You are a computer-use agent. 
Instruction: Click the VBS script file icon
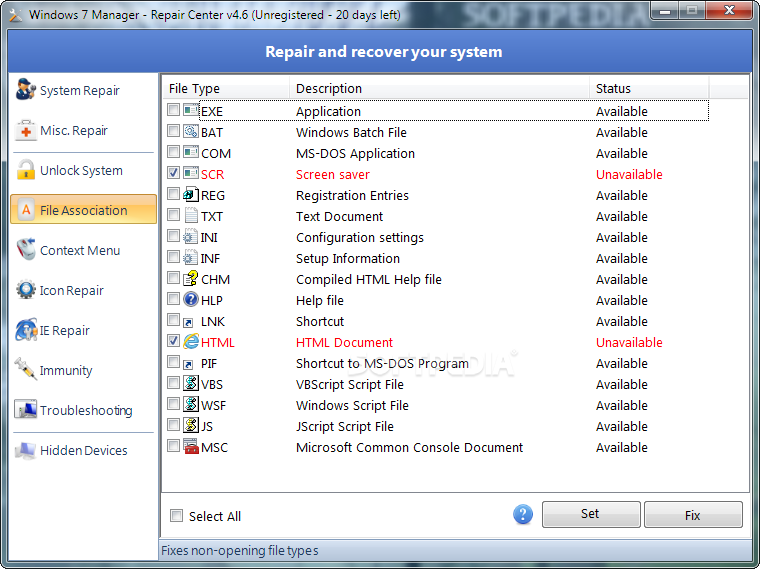tap(191, 383)
